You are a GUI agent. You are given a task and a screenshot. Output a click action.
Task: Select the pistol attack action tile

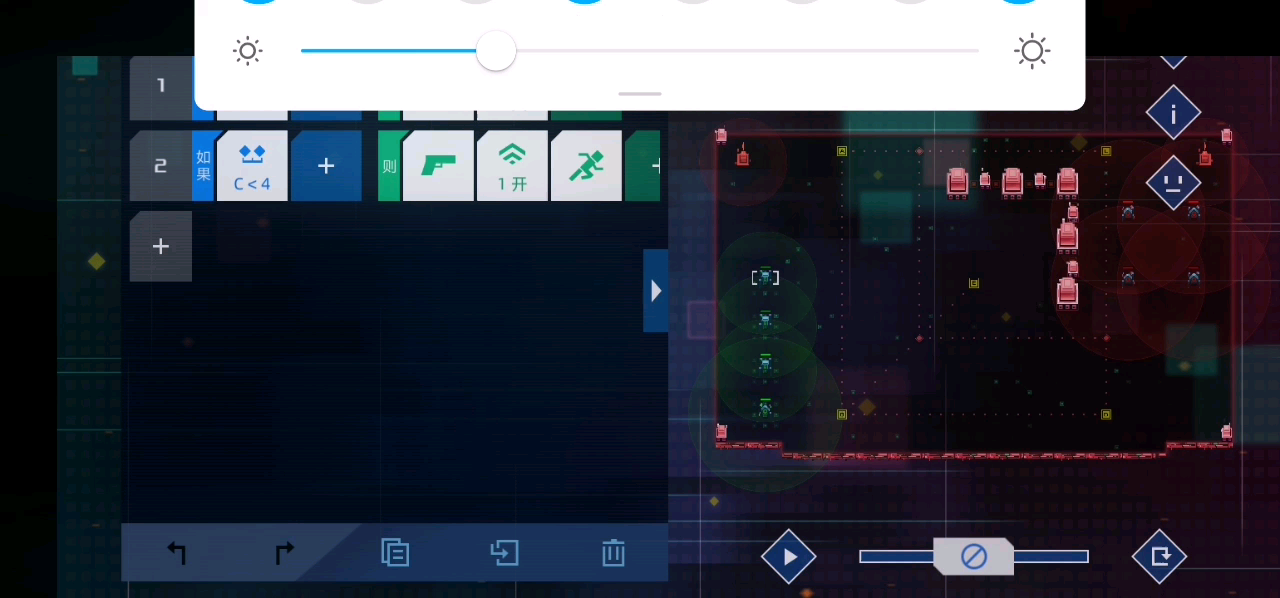click(x=438, y=166)
